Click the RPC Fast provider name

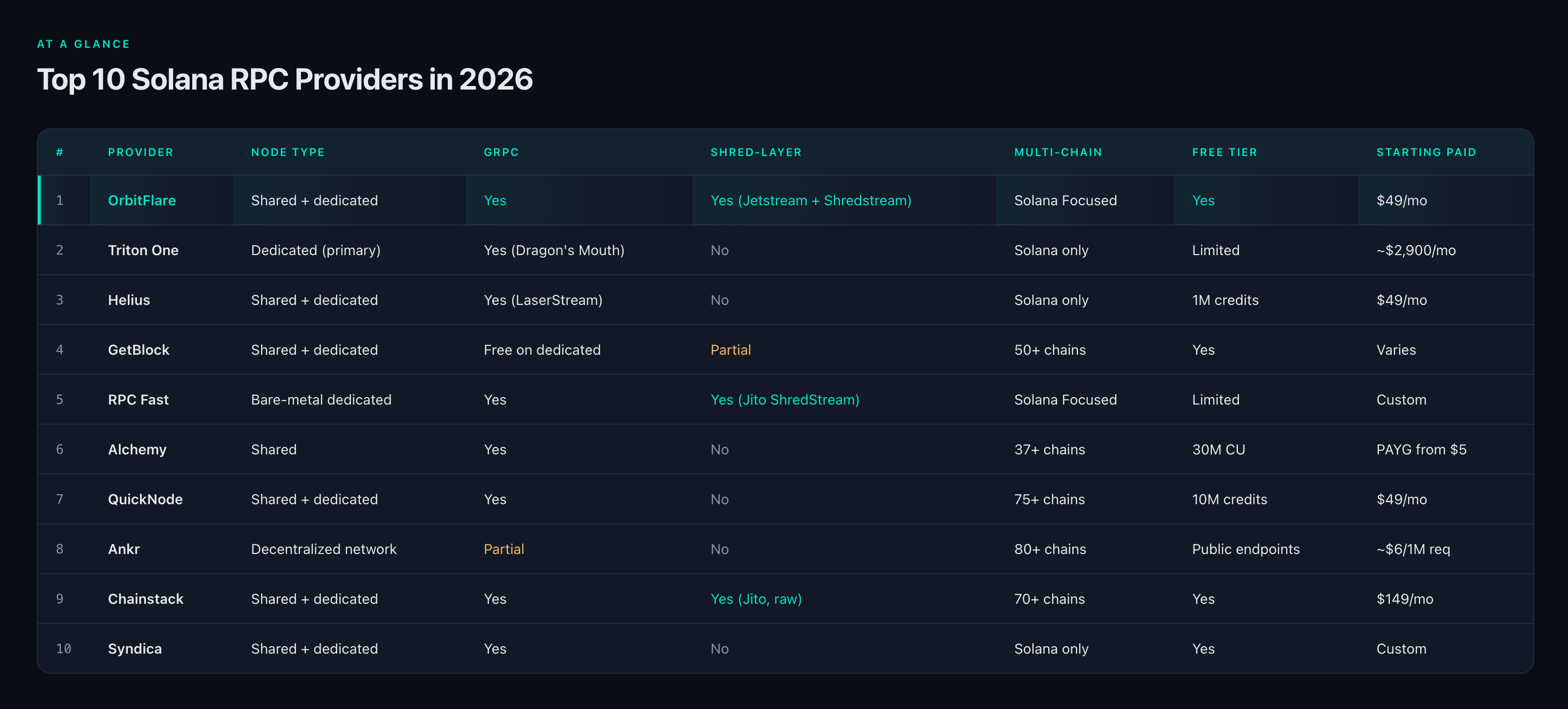pyautogui.click(x=138, y=400)
